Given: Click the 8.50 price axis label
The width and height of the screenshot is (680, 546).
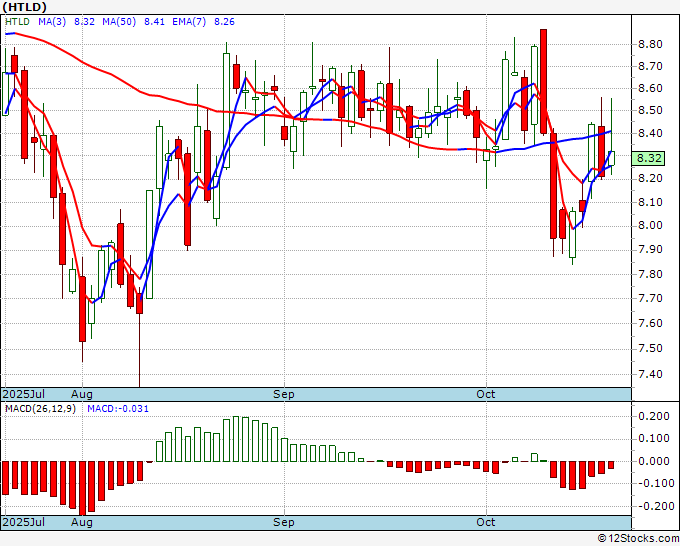Looking at the screenshot, I should (650, 111).
